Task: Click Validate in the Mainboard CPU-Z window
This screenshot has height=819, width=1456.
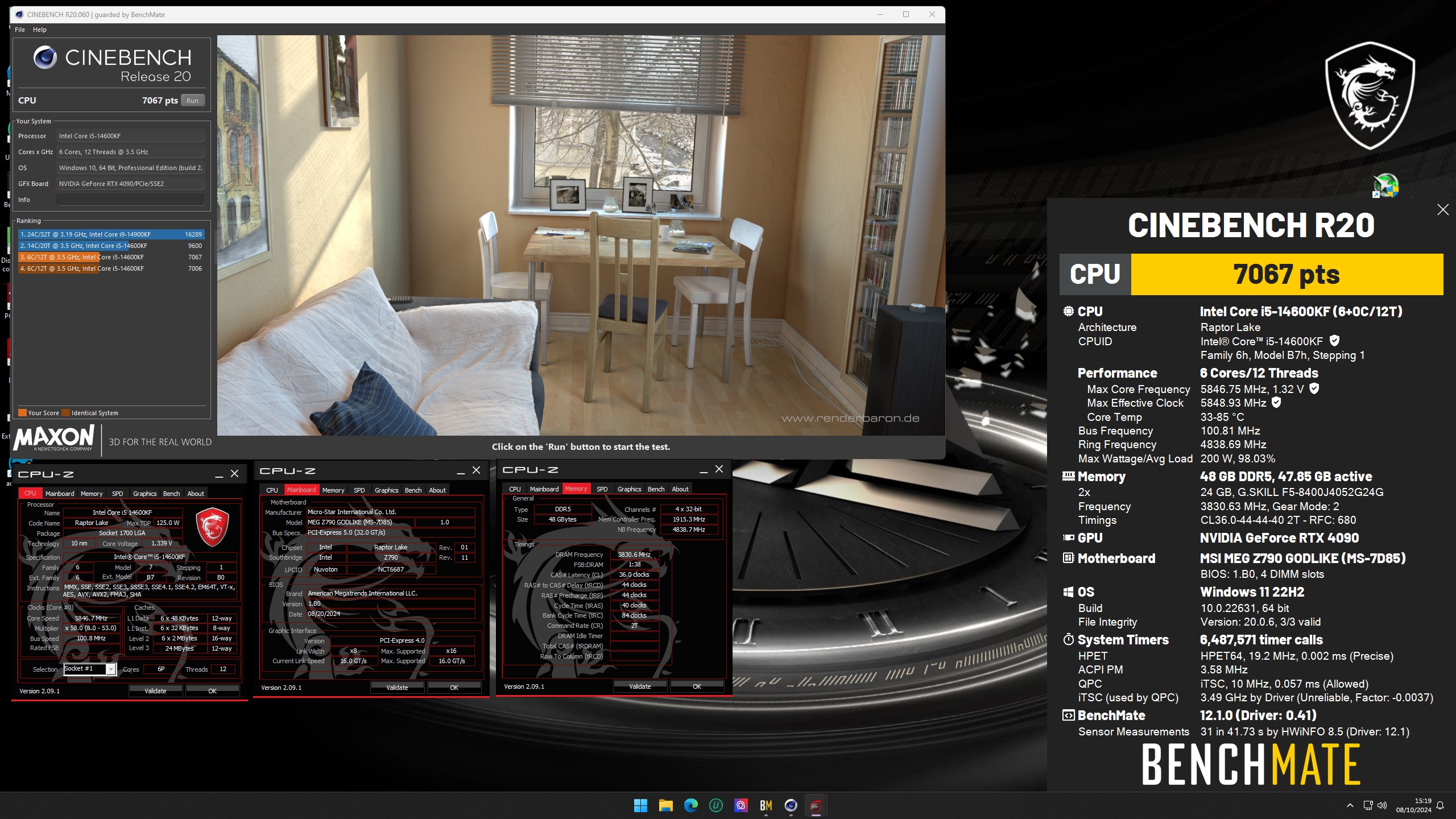Action: tap(397, 688)
